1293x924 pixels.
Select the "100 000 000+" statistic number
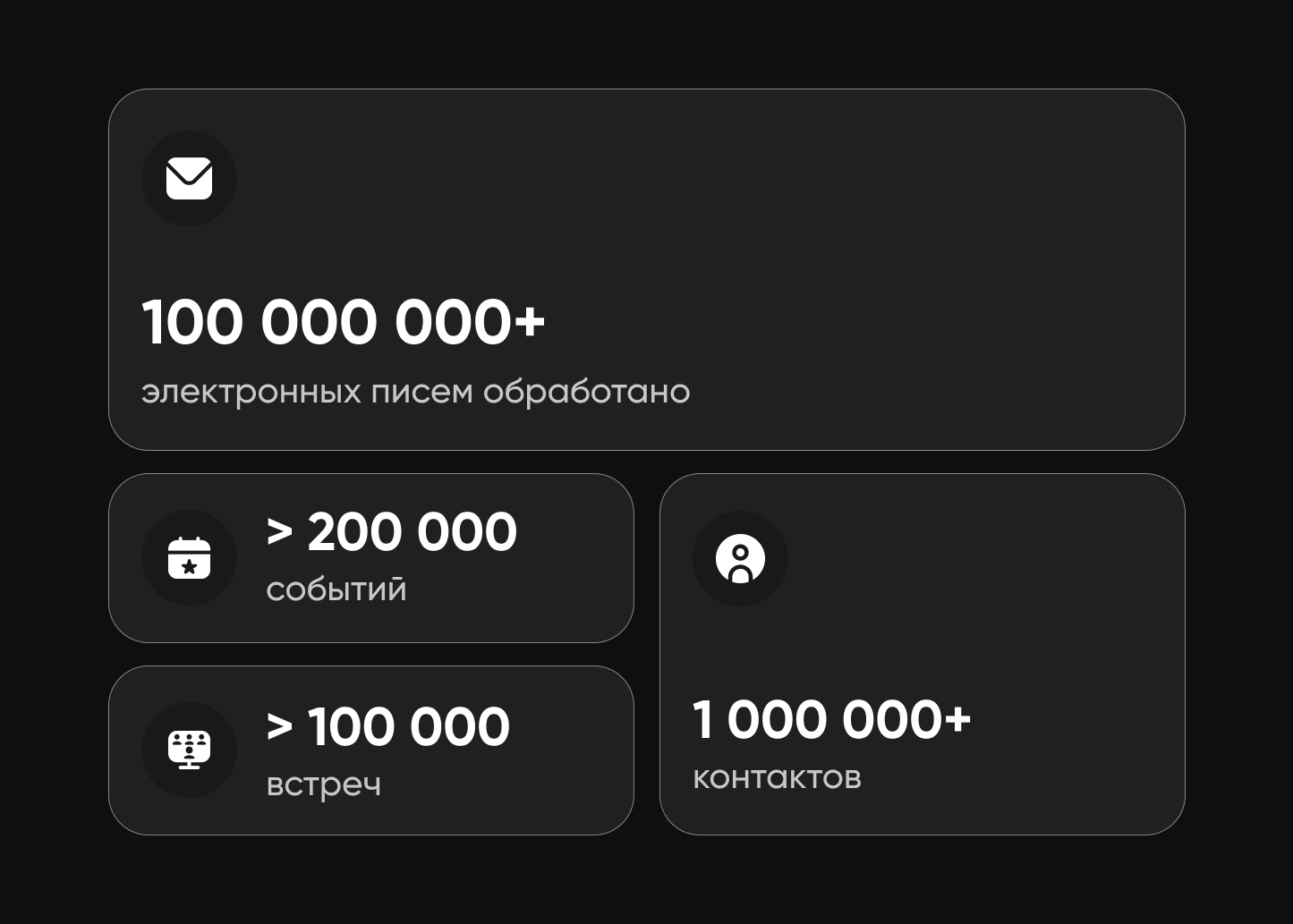click(343, 322)
